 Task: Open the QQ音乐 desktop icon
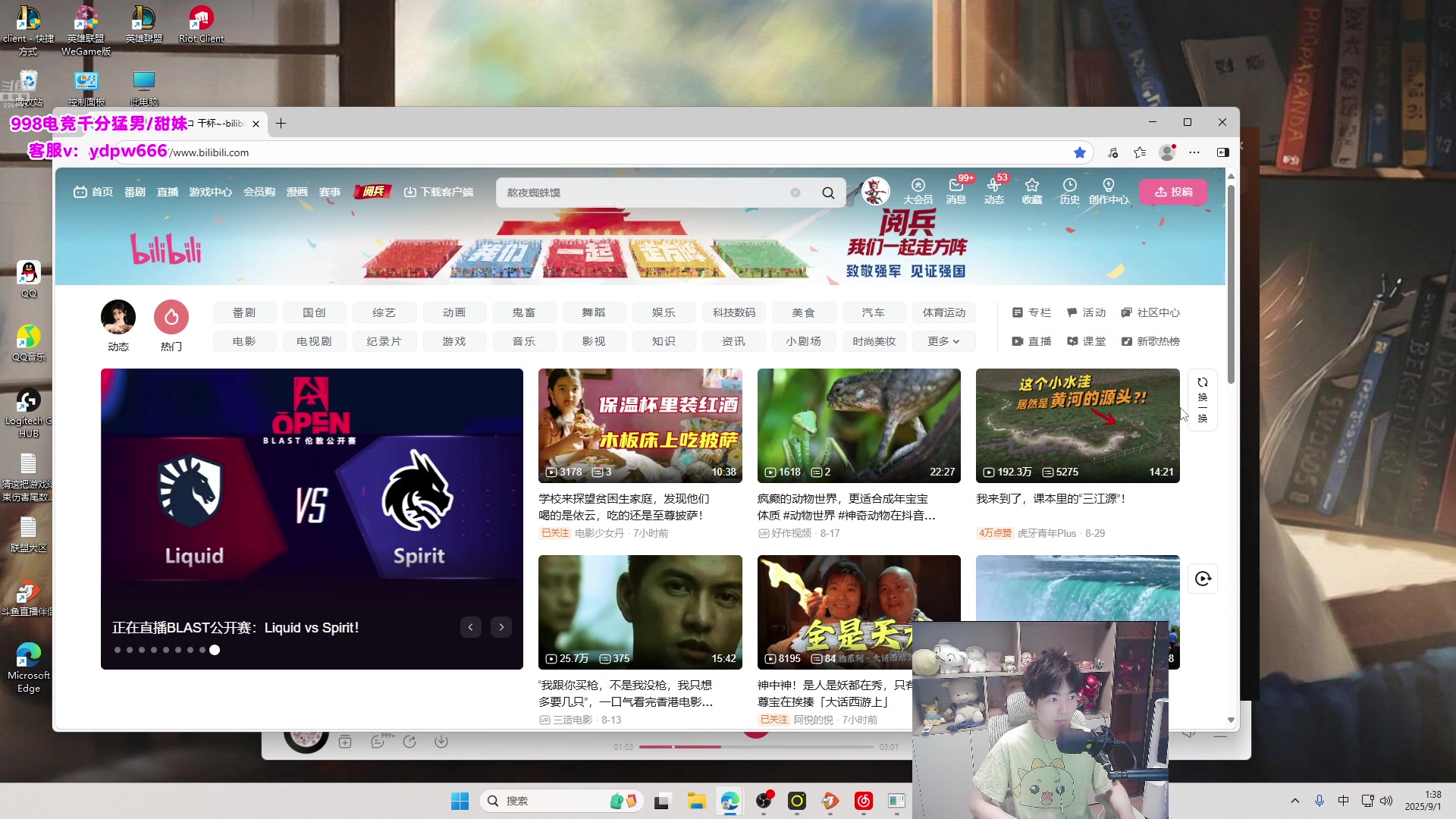(29, 343)
